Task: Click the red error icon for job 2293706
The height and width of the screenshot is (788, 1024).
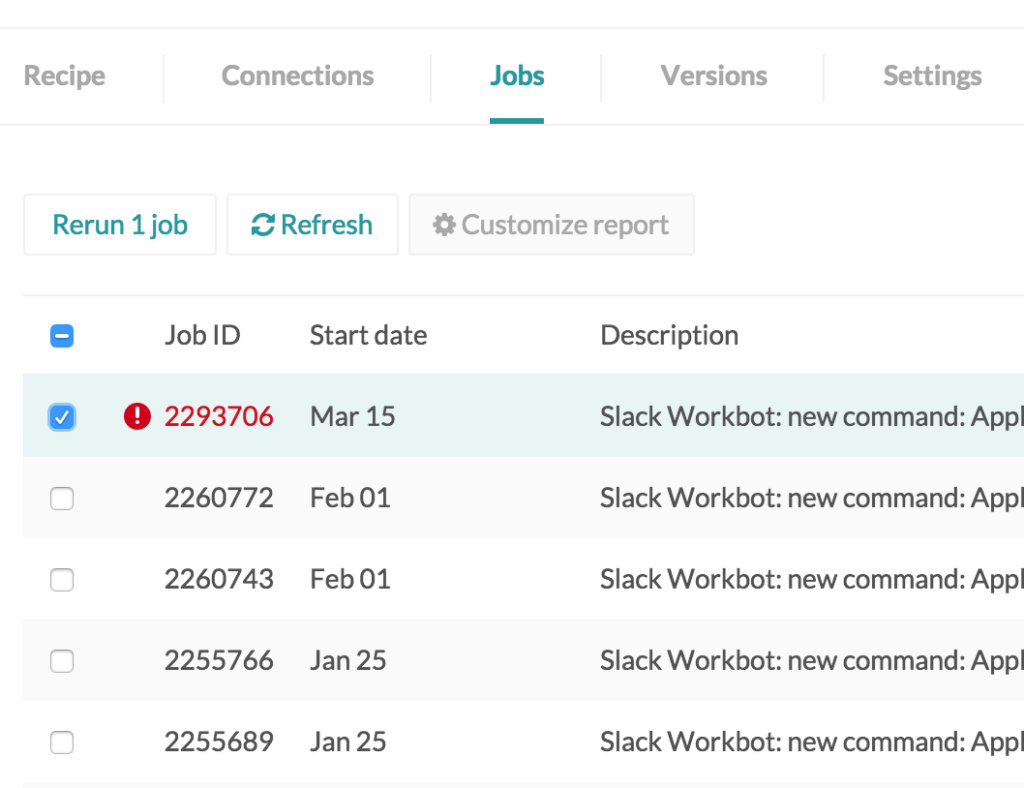Action: [x=137, y=416]
